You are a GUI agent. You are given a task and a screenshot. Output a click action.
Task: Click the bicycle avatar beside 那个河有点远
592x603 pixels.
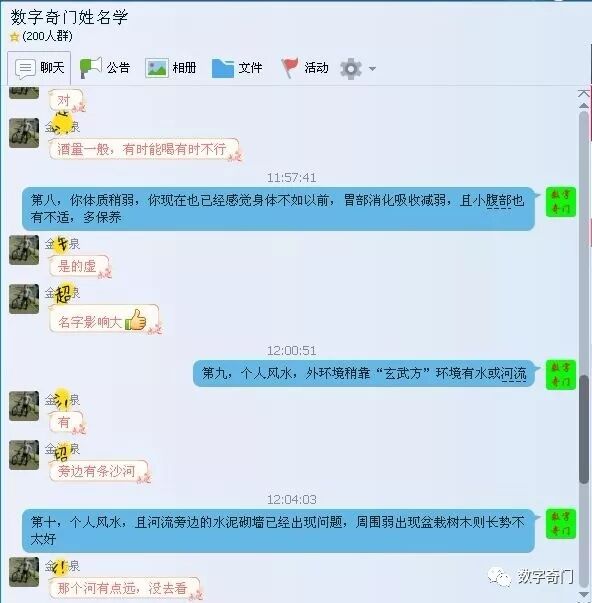pyautogui.click(x=24, y=572)
